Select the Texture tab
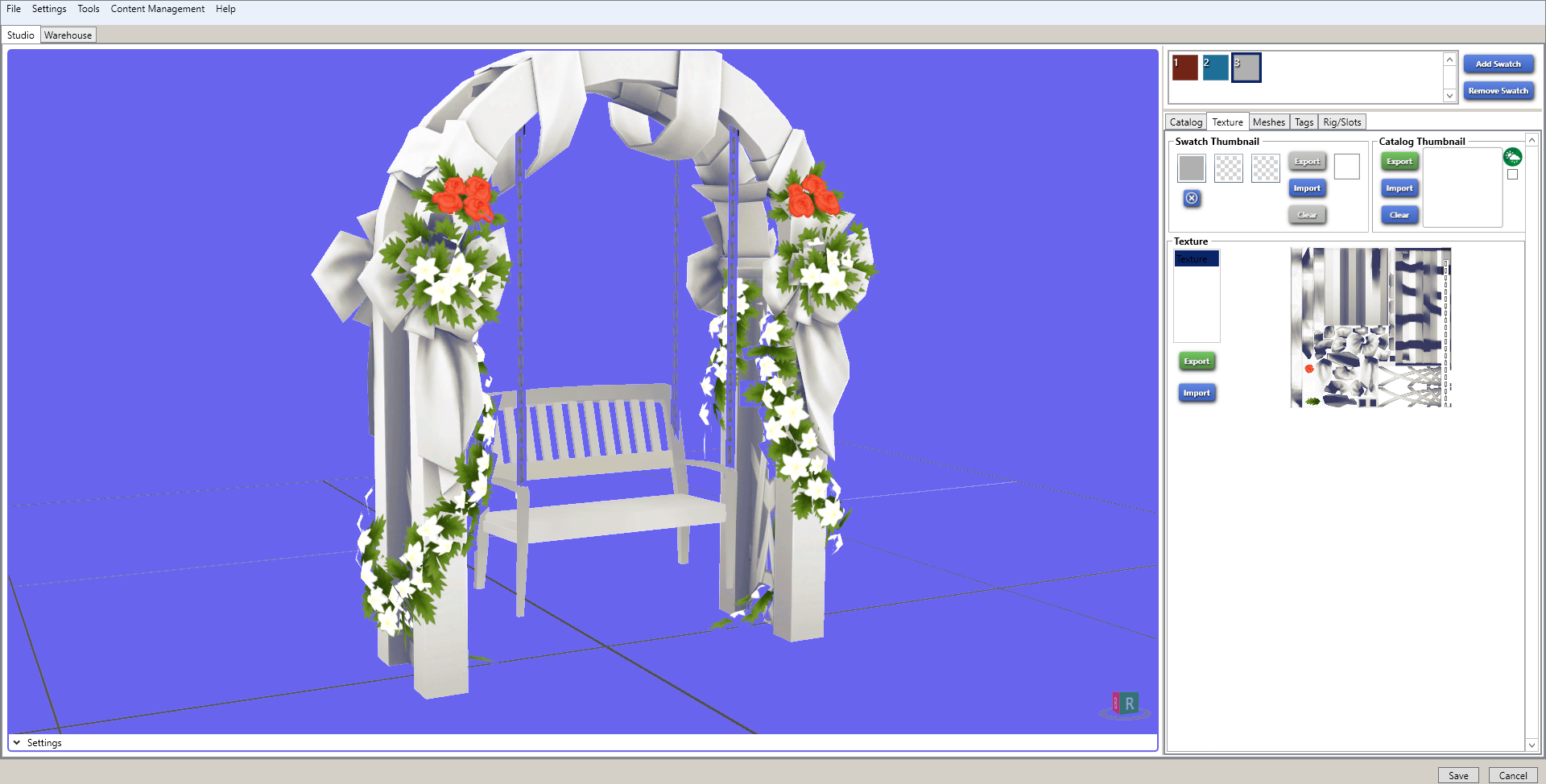The image size is (1546, 784). click(x=1228, y=122)
